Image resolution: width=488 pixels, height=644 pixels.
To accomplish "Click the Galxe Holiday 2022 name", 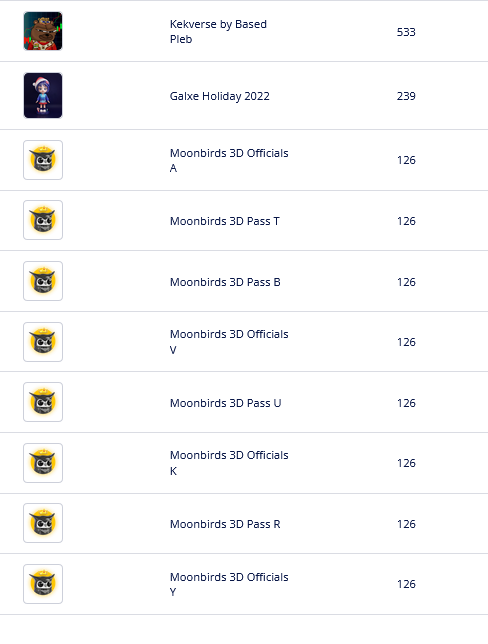I will pyautogui.click(x=220, y=96).
